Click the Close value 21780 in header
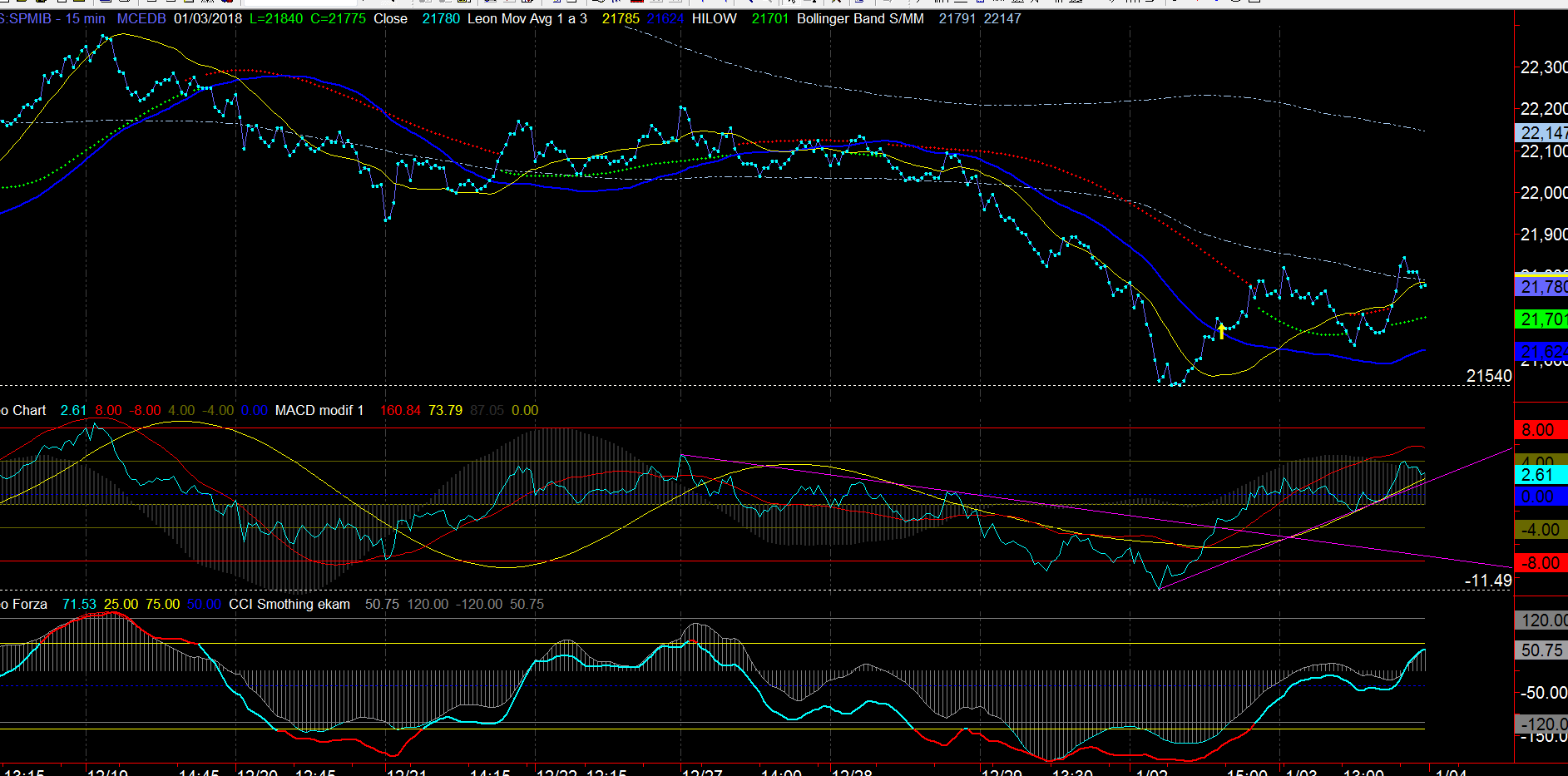This screenshot has width=1568, height=776. 441,18
